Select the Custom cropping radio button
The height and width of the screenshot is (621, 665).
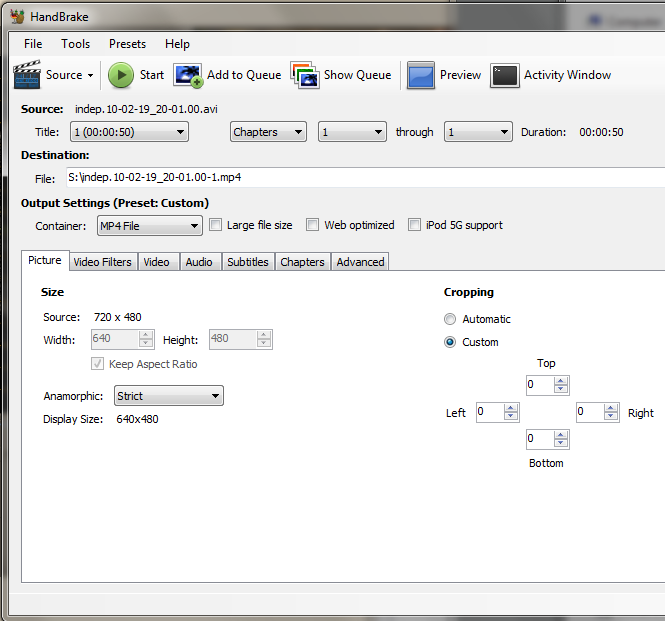(450, 342)
